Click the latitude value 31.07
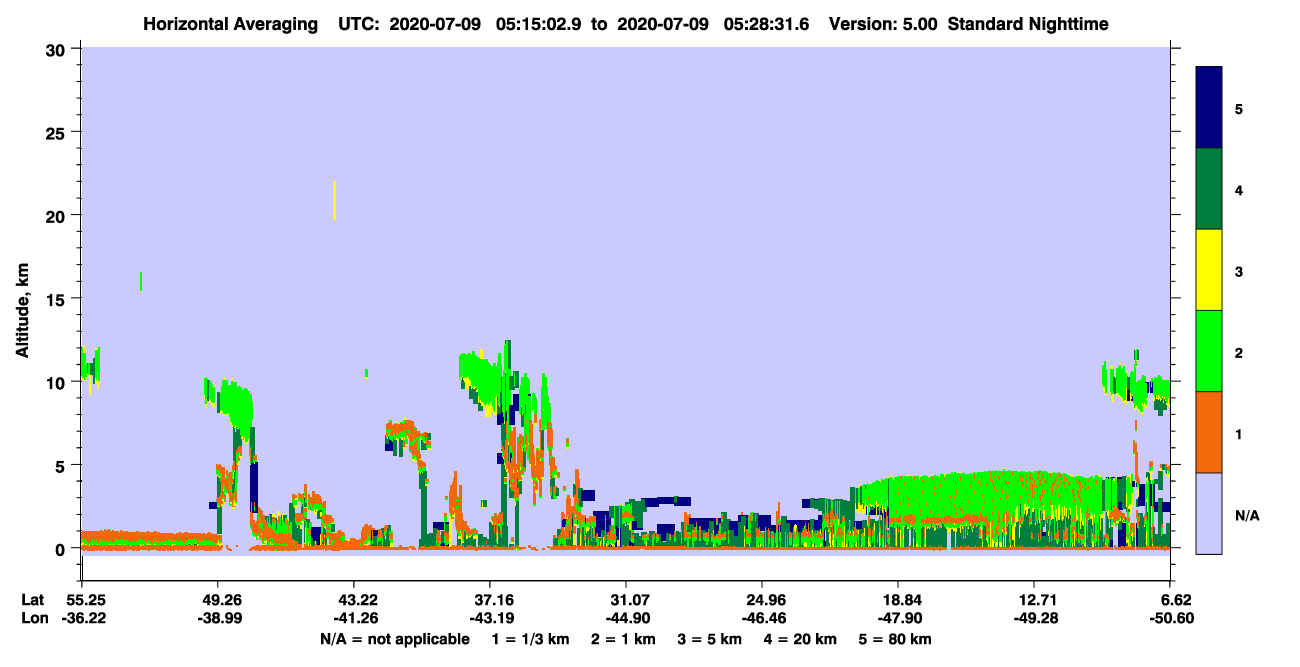The height and width of the screenshot is (667, 1300). pyautogui.click(x=625, y=600)
